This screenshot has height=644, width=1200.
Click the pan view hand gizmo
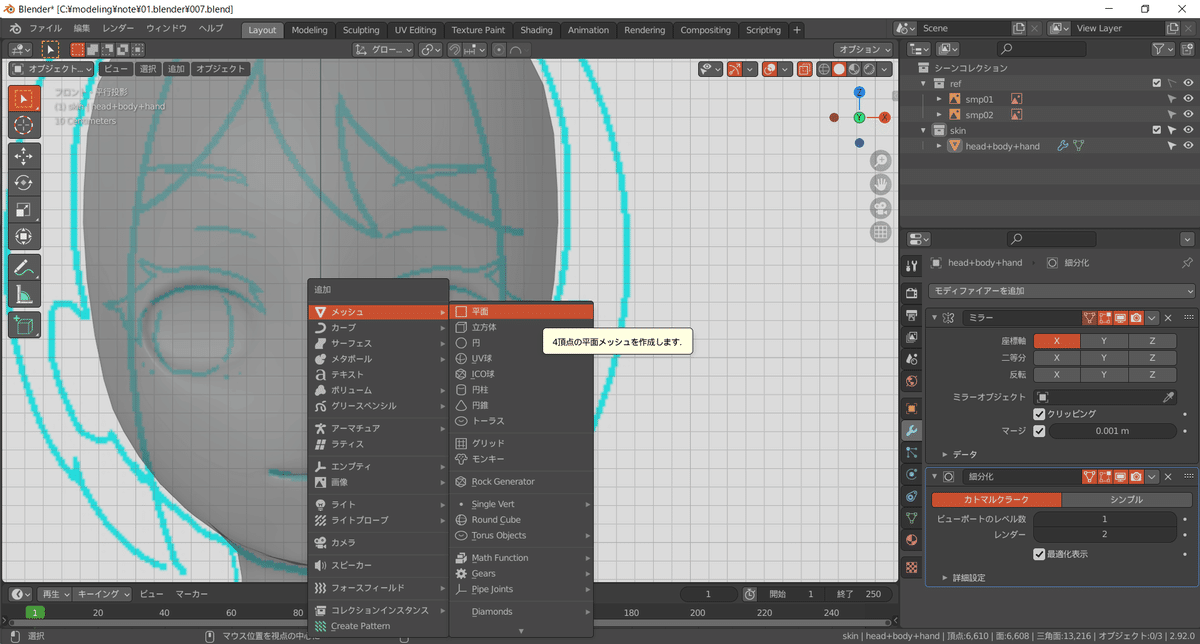(x=880, y=184)
